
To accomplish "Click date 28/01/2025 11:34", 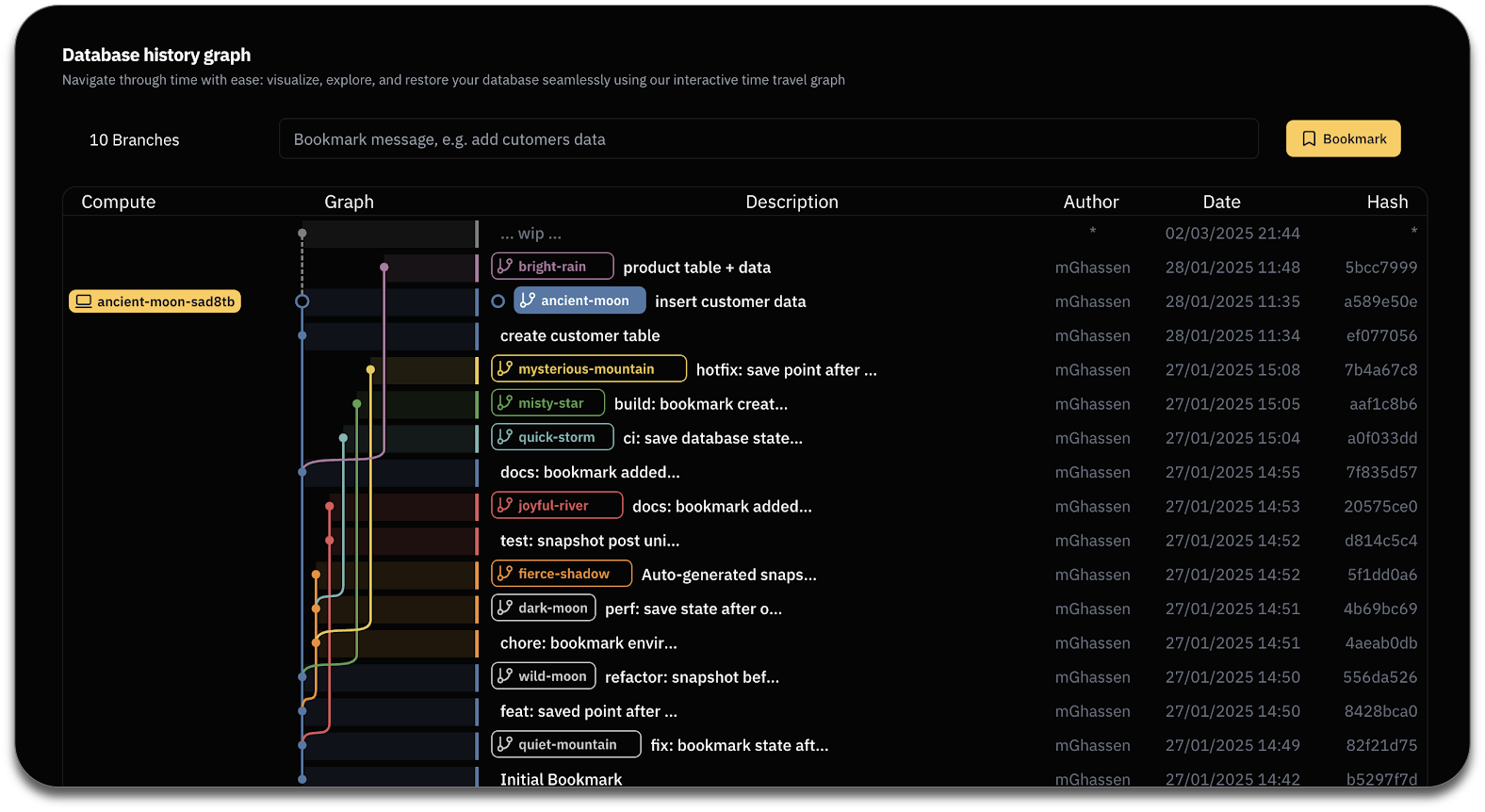I will click(x=1232, y=335).
